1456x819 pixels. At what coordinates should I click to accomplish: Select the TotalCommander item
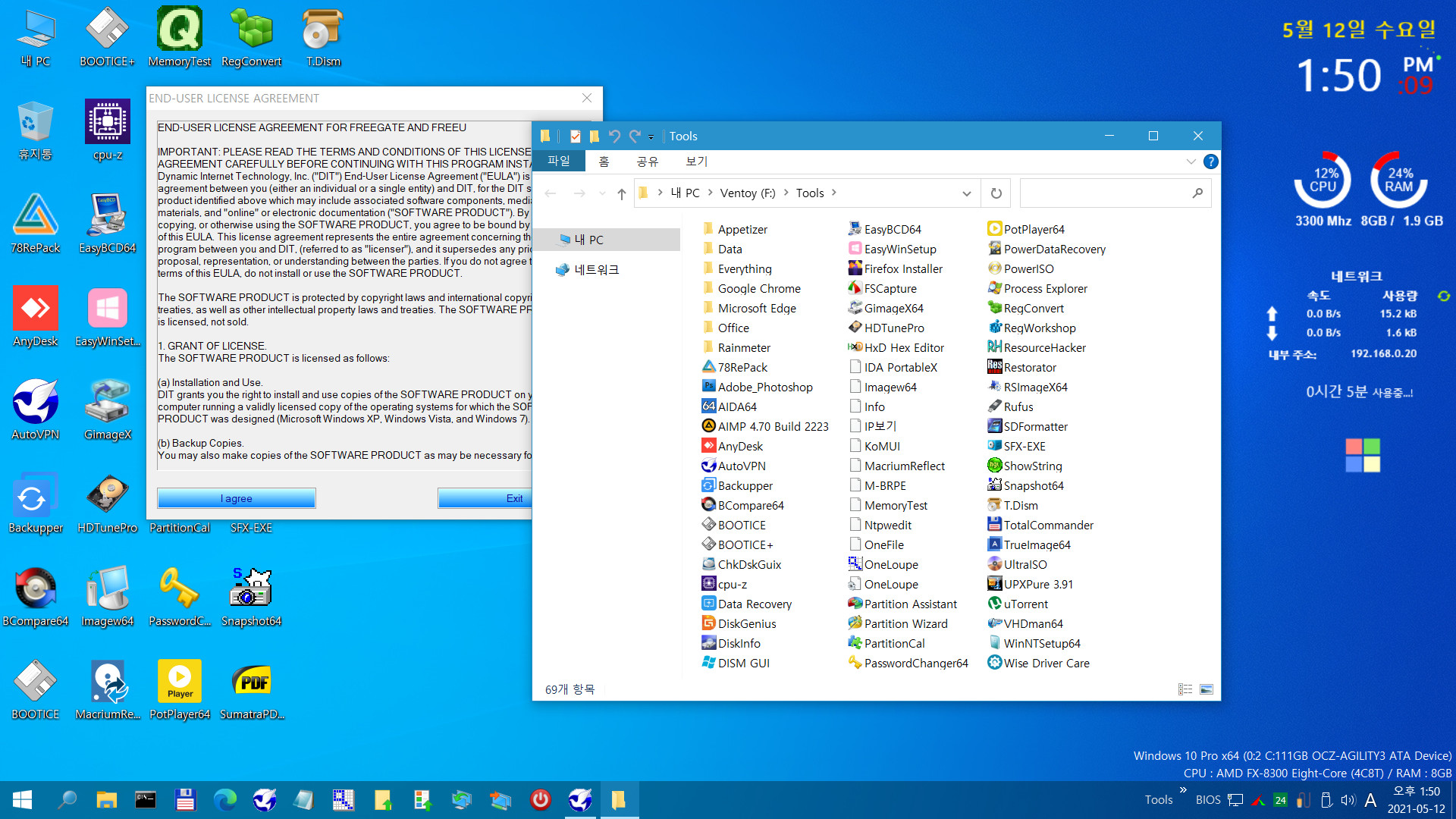pos(1040,526)
